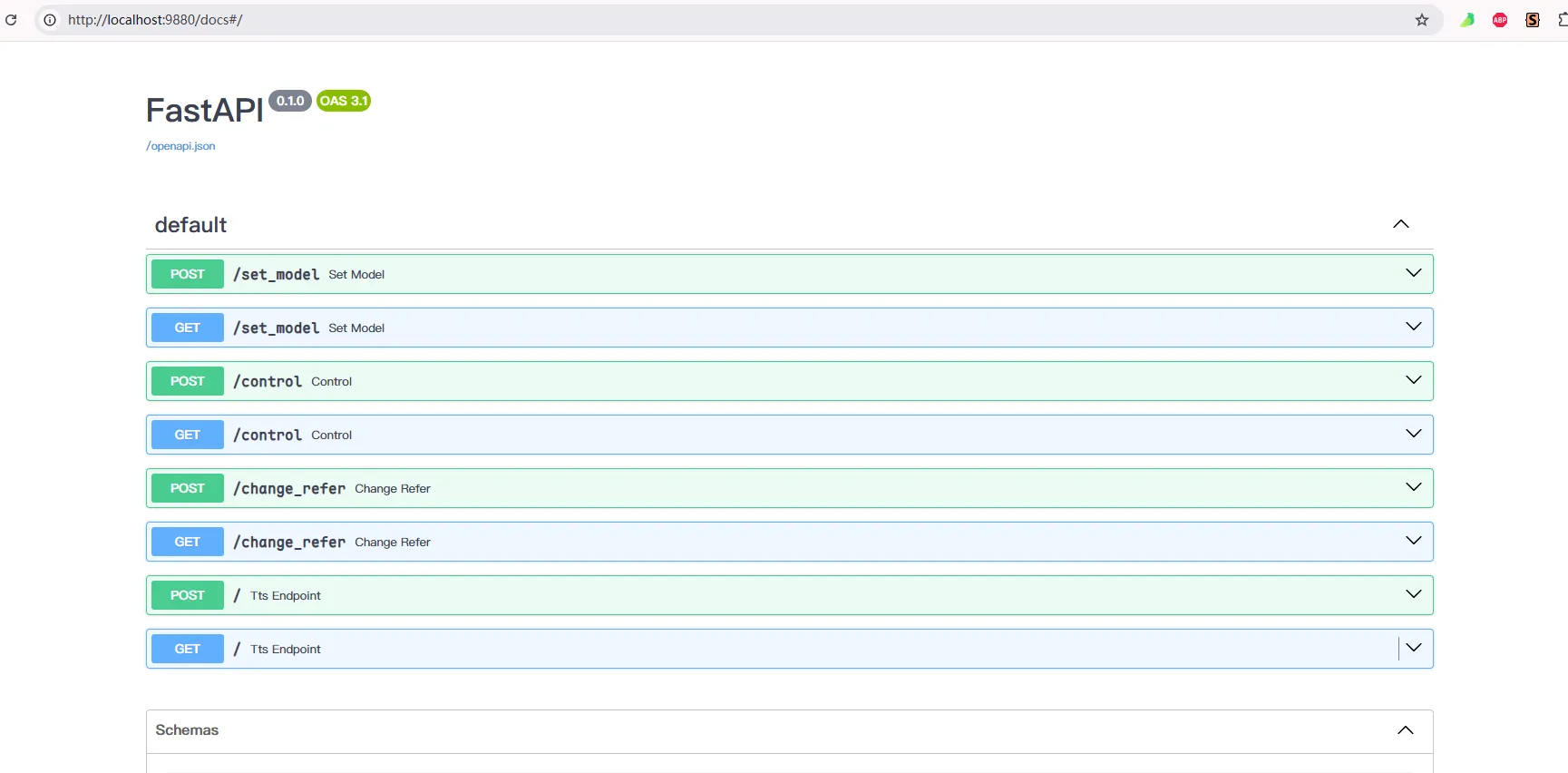This screenshot has width=1568, height=773.
Task: Click the GET badge for Tts Endpoint
Action: (x=188, y=649)
